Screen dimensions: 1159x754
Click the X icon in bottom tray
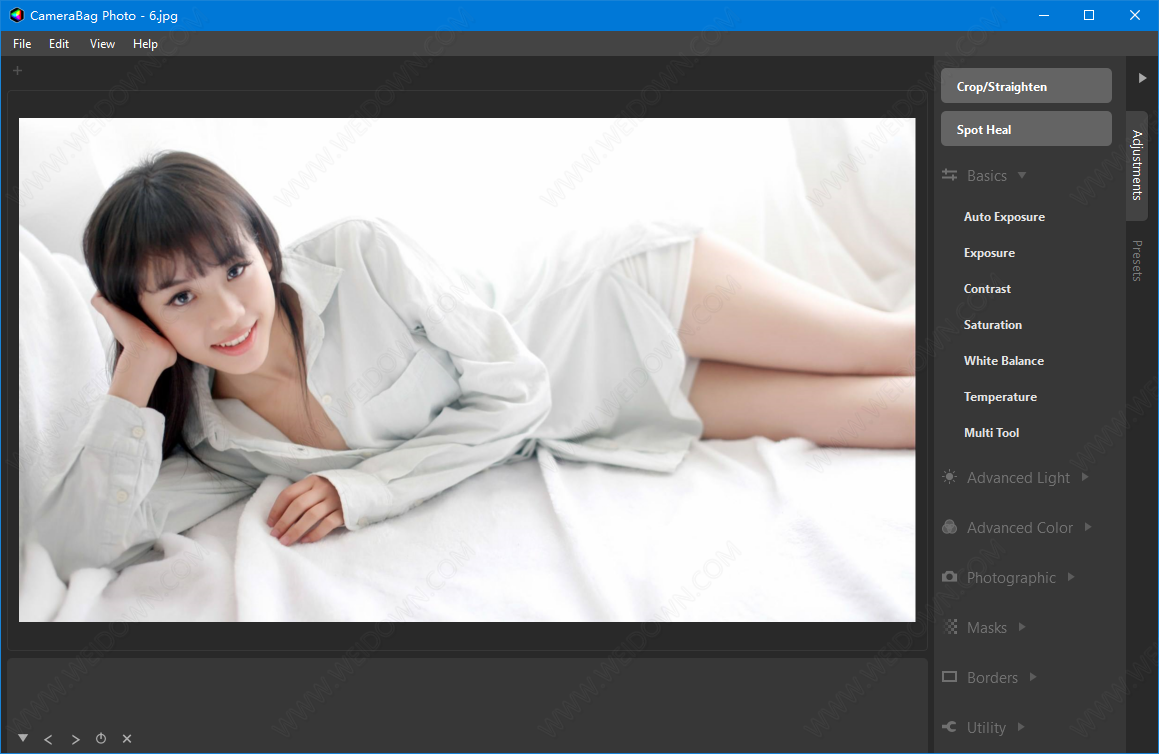127,739
